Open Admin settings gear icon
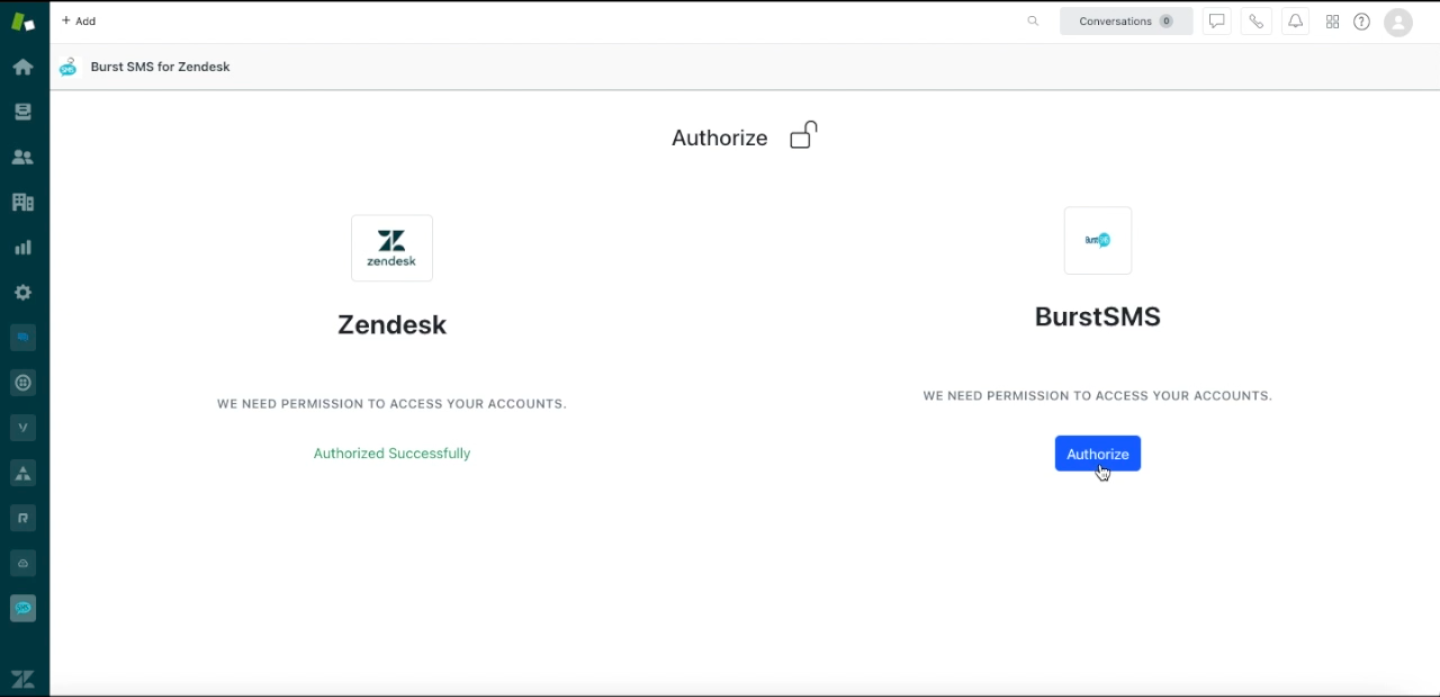 click(23, 292)
